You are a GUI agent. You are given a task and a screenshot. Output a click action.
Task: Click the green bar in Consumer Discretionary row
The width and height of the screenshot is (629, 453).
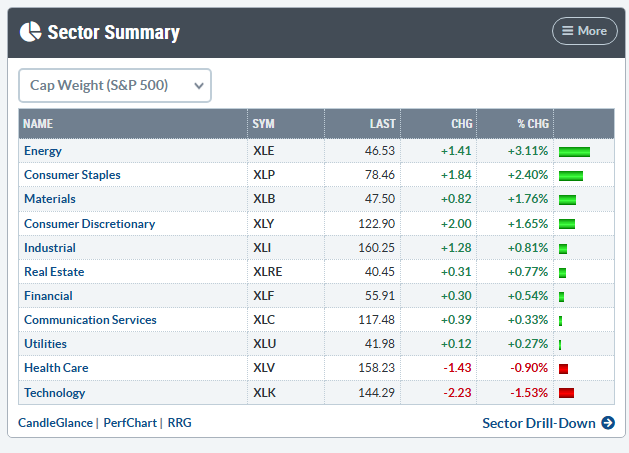pos(567,224)
